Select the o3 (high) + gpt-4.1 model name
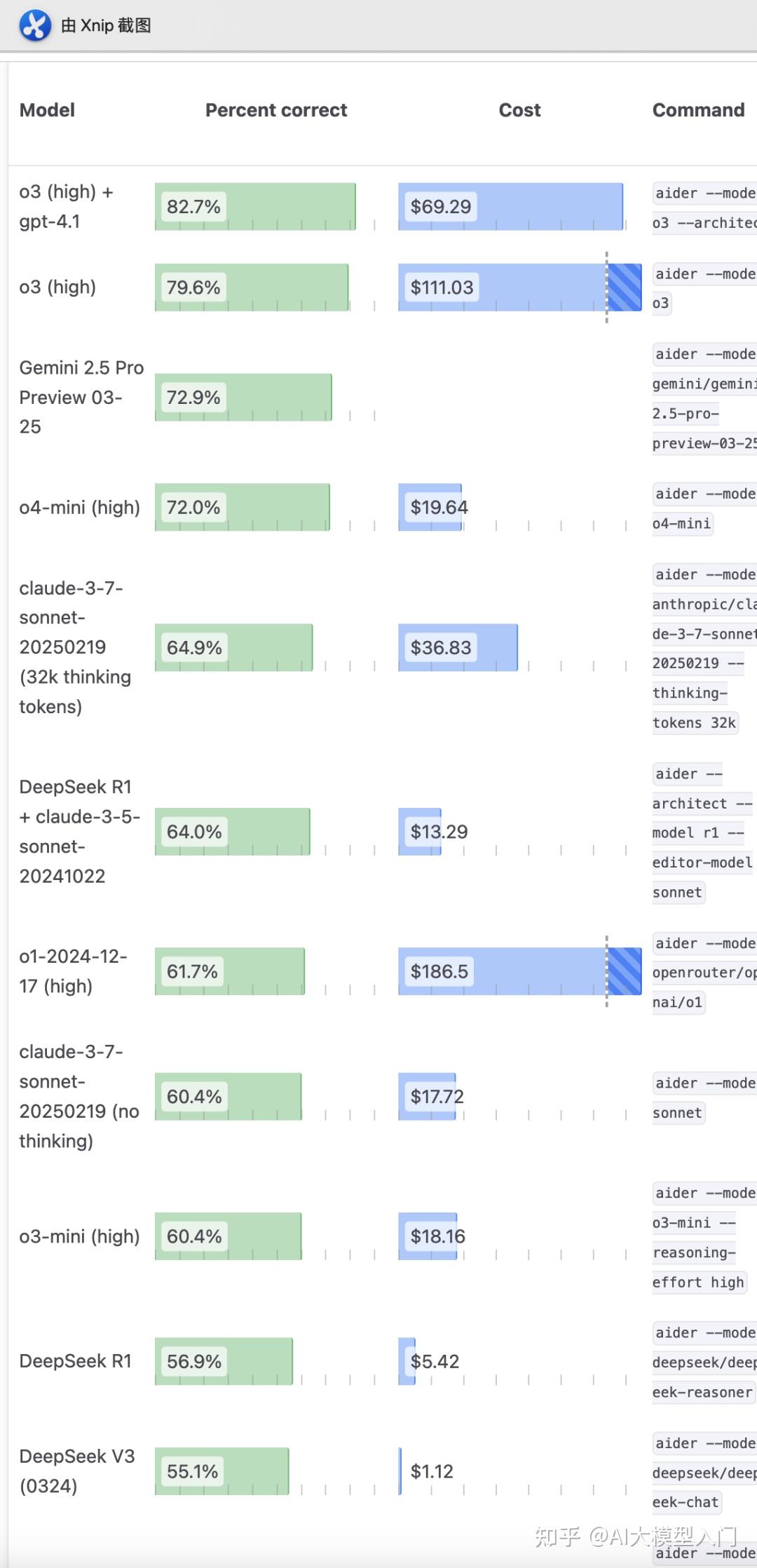This screenshot has width=757, height=1568. coord(66,206)
